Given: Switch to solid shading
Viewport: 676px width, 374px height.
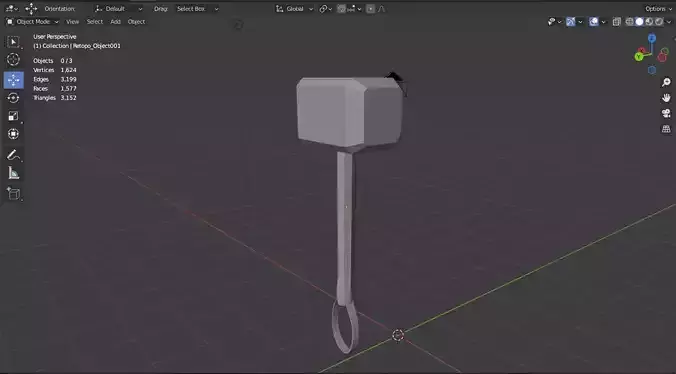Looking at the screenshot, I should coord(639,22).
